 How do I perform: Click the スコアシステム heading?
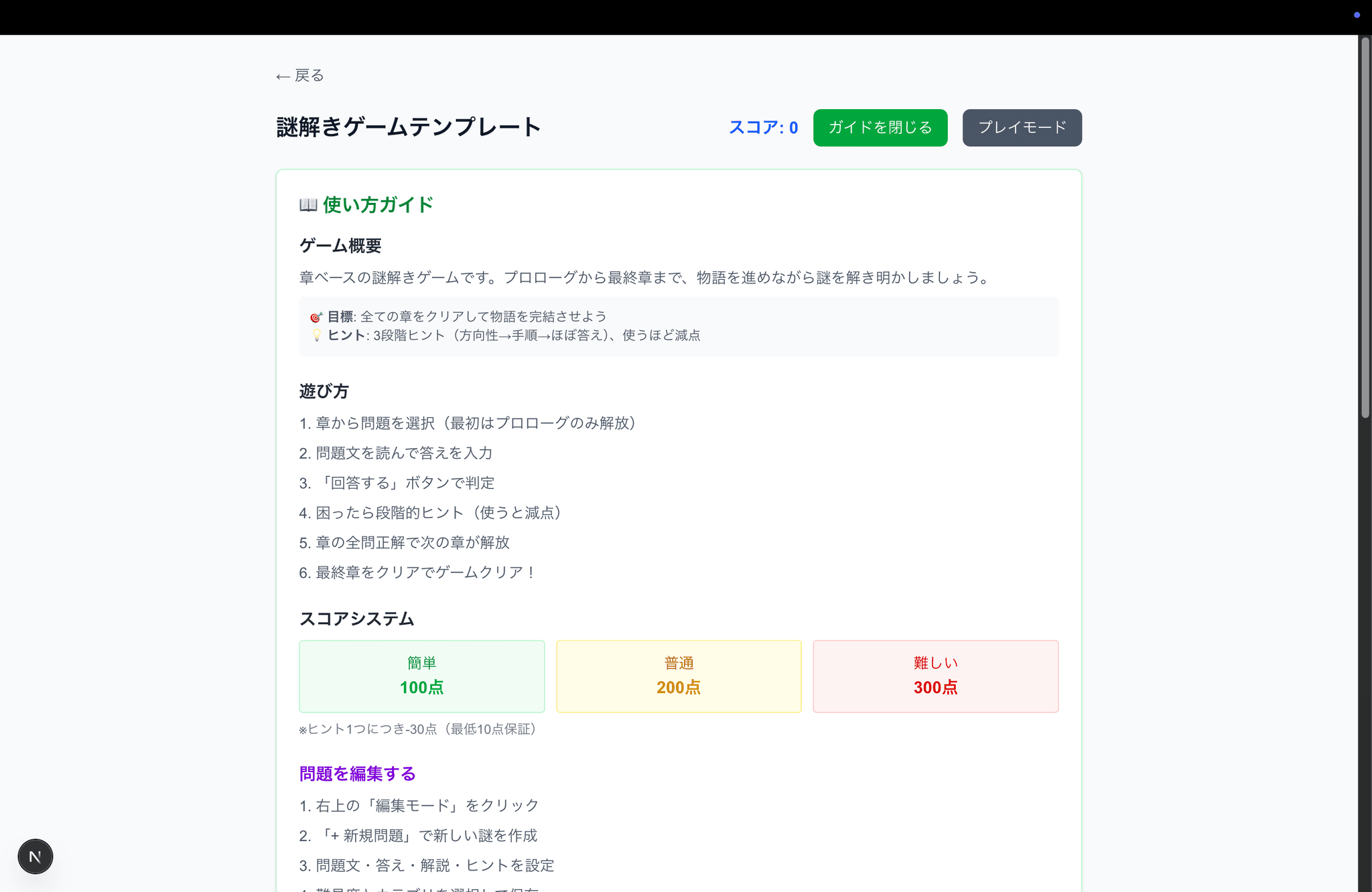pos(356,619)
